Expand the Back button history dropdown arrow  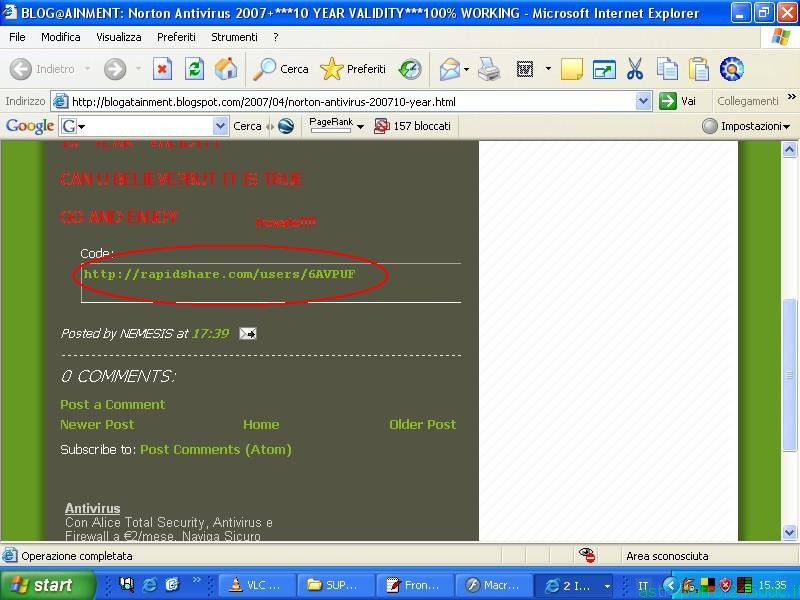pos(87,68)
